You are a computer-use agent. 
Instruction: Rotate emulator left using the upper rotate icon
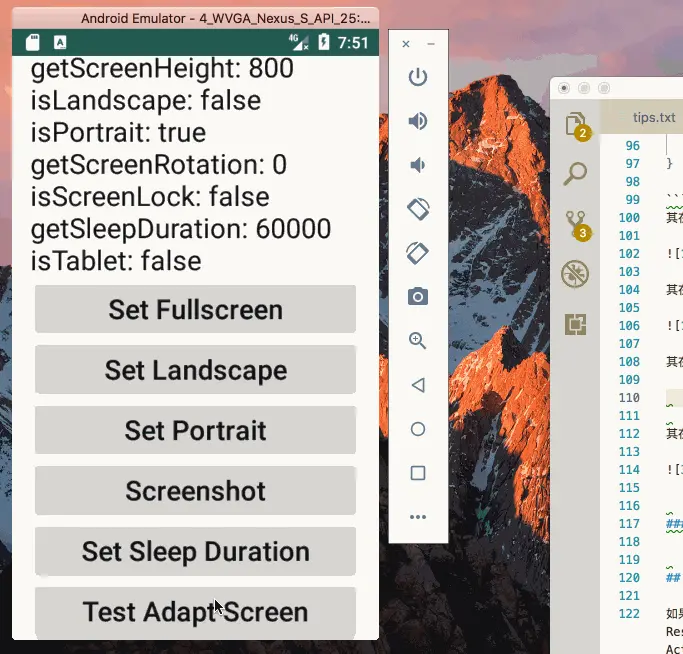[x=418, y=209]
